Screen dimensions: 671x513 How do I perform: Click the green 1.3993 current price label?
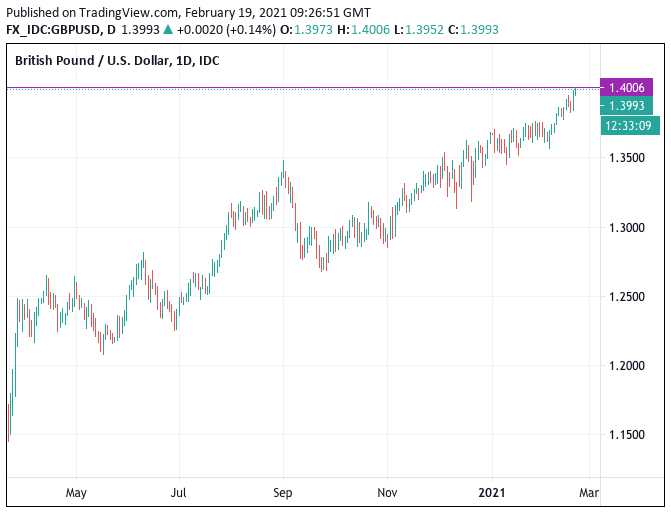click(625, 106)
